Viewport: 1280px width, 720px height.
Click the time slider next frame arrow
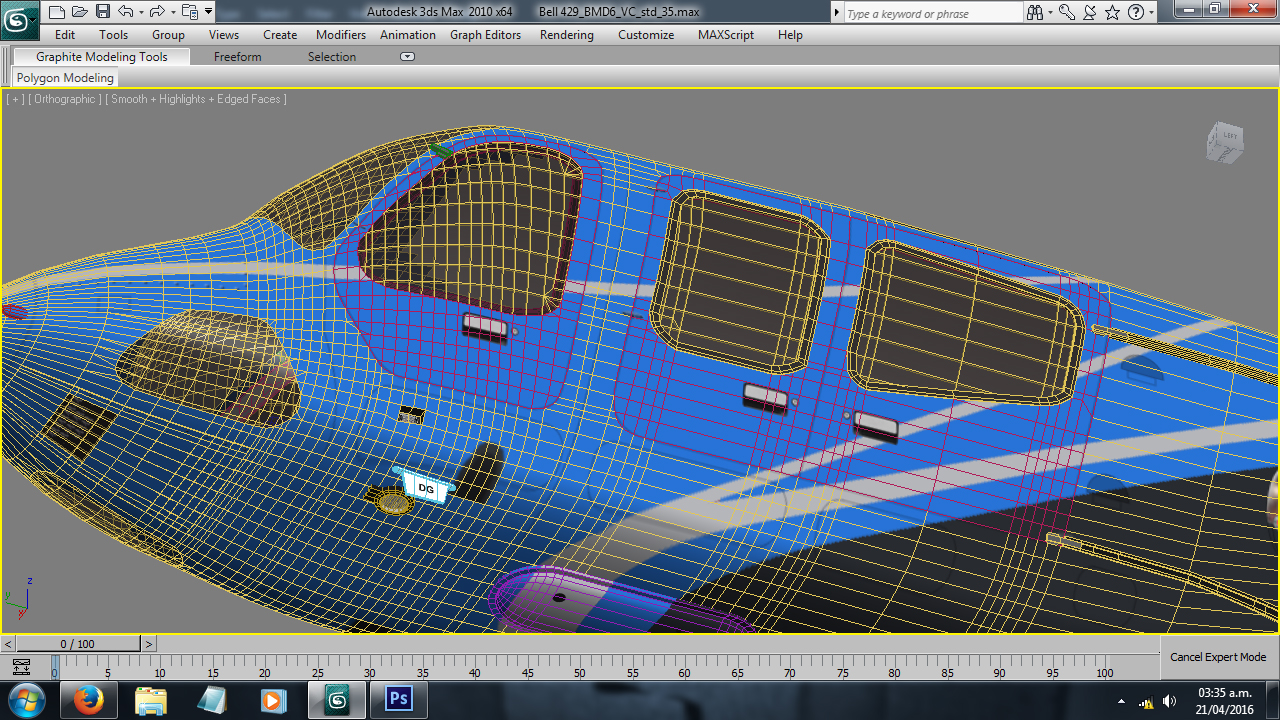pyautogui.click(x=148, y=644)
